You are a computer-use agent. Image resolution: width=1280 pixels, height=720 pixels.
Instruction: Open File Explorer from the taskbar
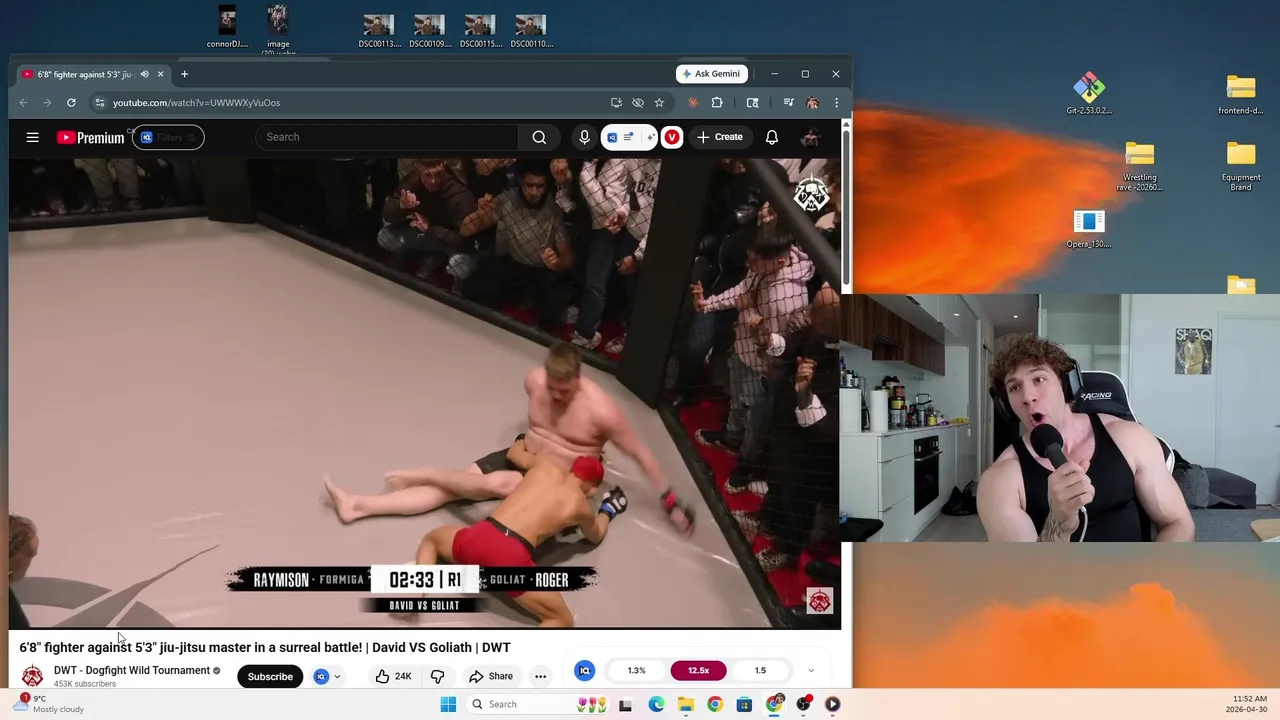685,704
